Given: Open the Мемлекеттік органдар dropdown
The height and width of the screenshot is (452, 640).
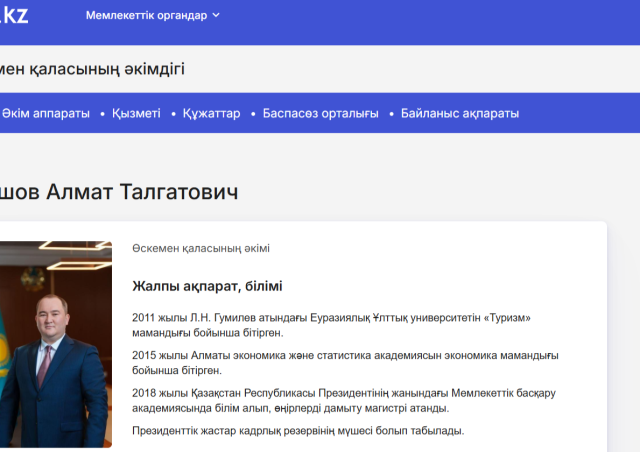Looking at the screenshot, I should click(153, 16).
